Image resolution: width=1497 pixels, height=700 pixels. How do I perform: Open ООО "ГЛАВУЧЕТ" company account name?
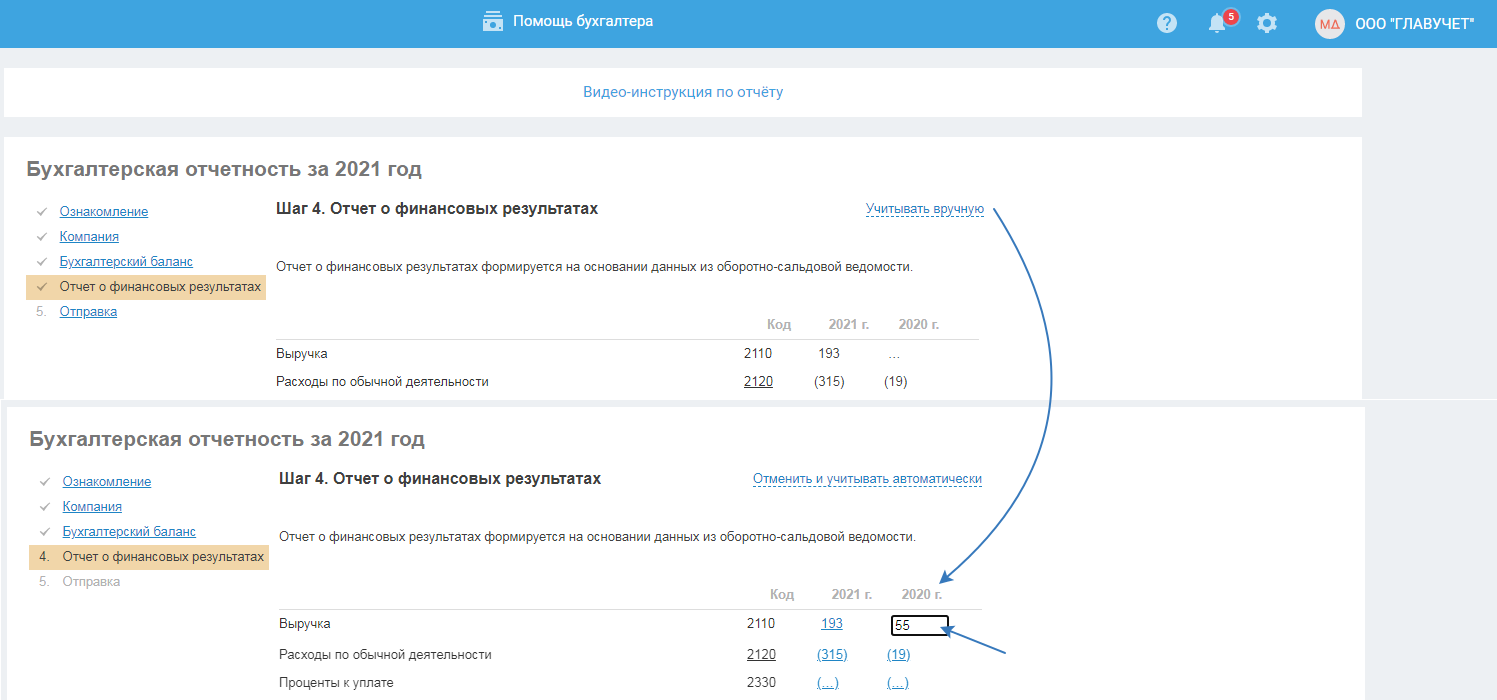(x=1414, y=24)
